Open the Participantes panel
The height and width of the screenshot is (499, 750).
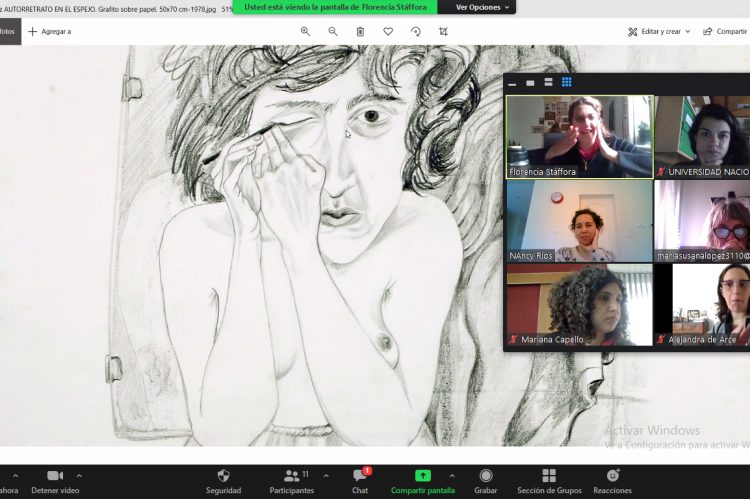pyautogui.click(x=292, y=481)
